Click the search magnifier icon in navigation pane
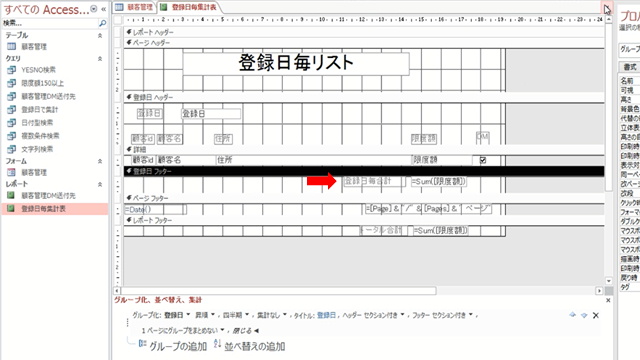Viewport: 640px width, 360px height. (102, 23)
